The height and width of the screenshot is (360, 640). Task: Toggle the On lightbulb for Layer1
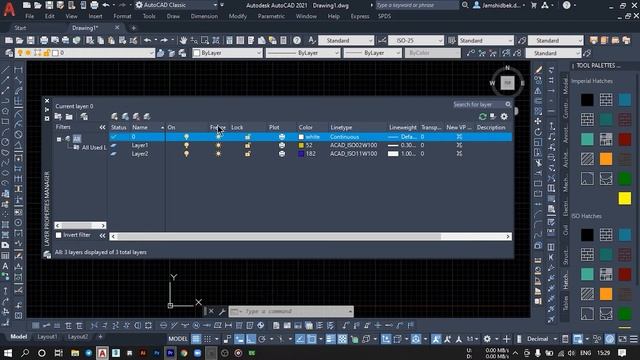point(187,145)
